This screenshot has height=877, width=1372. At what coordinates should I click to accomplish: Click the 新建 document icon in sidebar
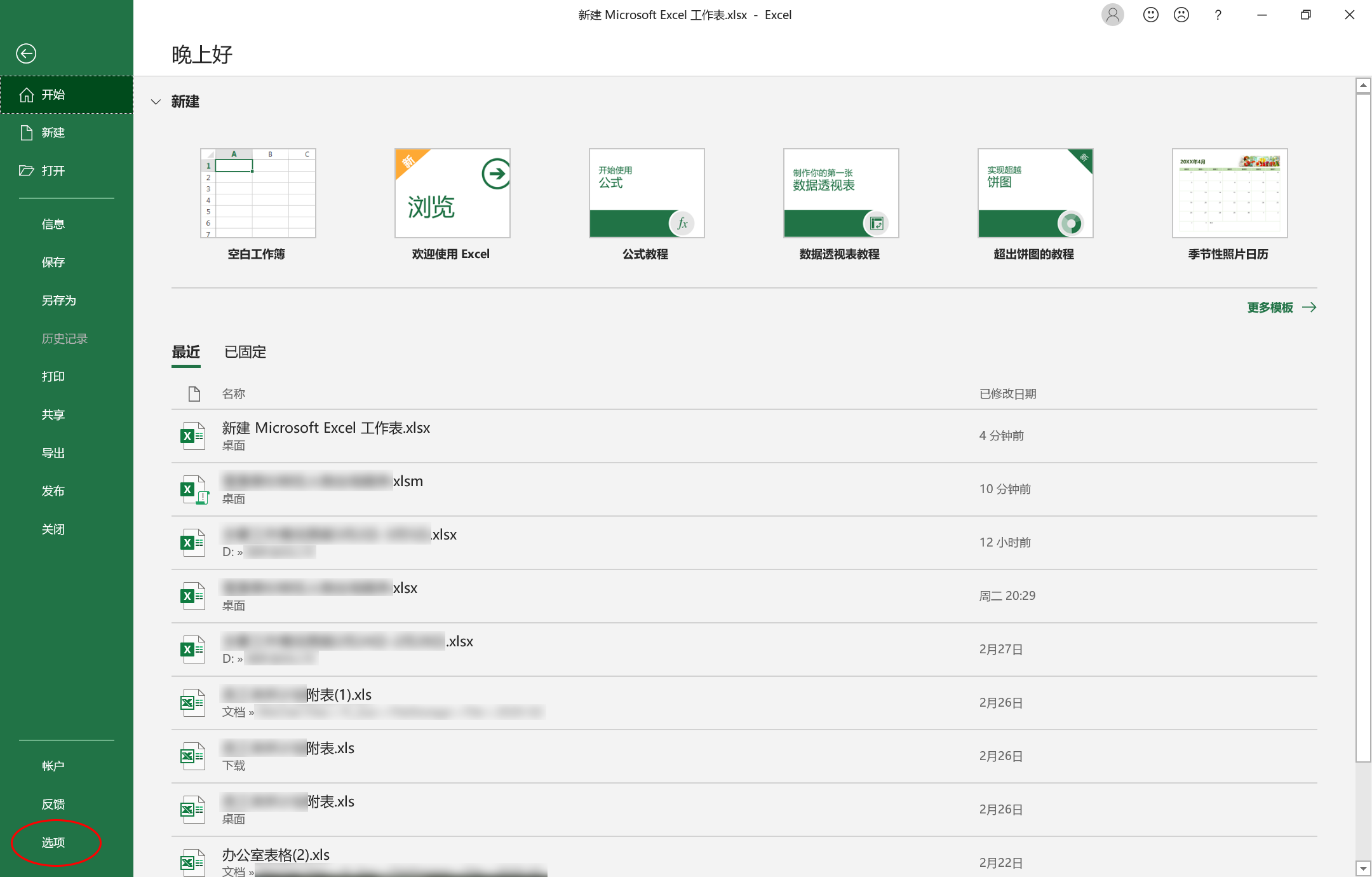[26, 132]
